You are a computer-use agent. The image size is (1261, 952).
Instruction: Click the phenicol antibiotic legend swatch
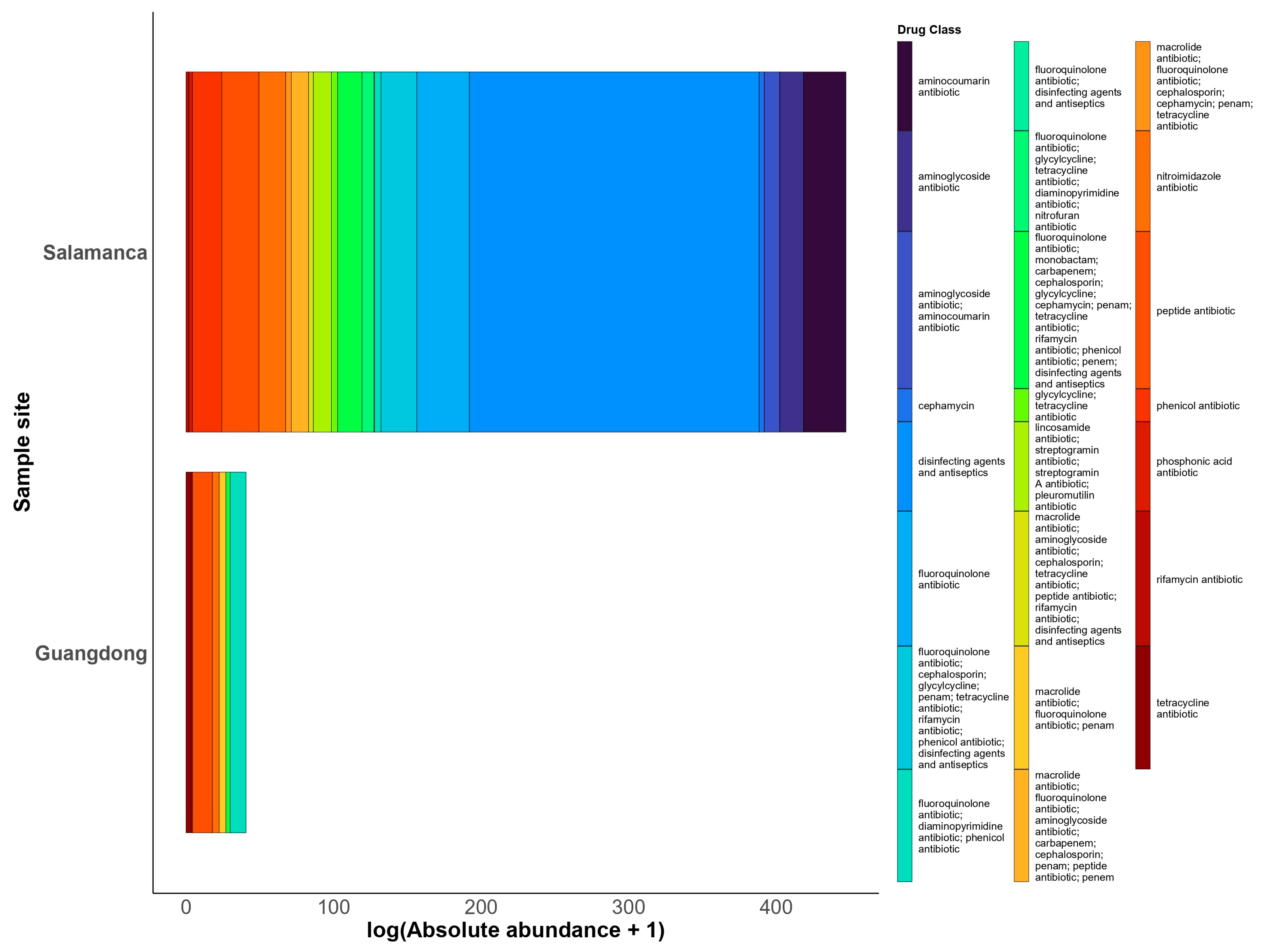(1142, 405)
